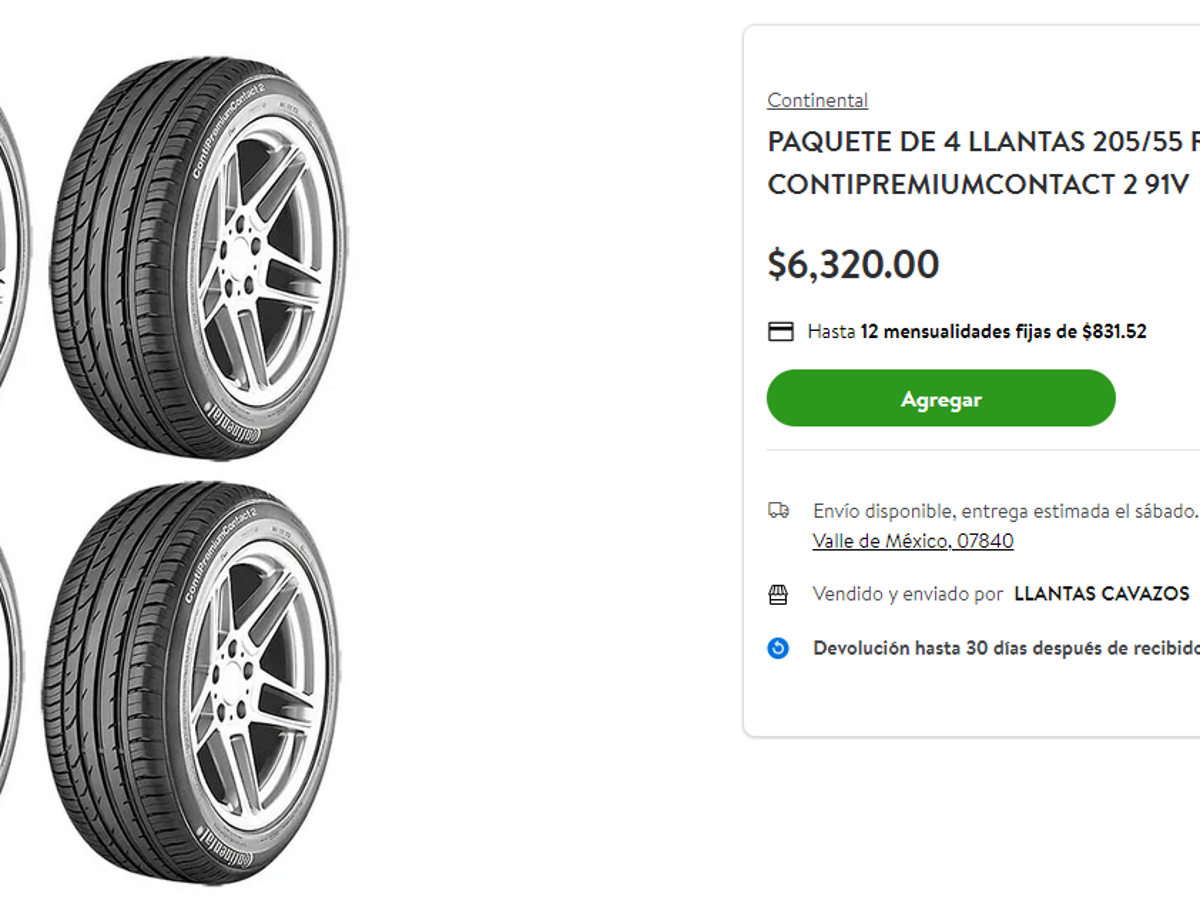The width and height of the screenshot is (1200, 900).
Task: Click the $6,320.00 price text
Action: click(852, 264)
